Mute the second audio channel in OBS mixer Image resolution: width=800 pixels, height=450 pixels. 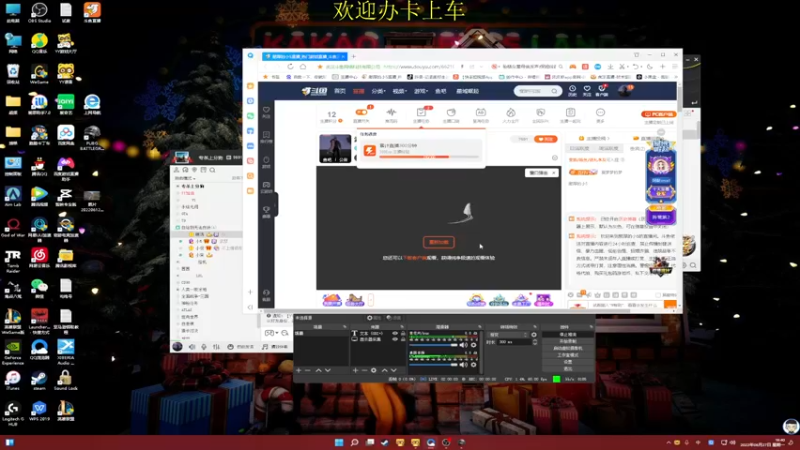tap(463, 365)
